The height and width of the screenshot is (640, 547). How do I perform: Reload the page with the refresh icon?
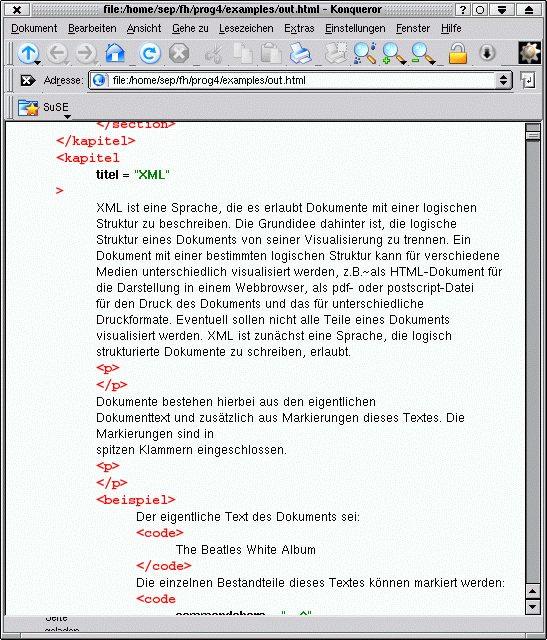[149, 53]
